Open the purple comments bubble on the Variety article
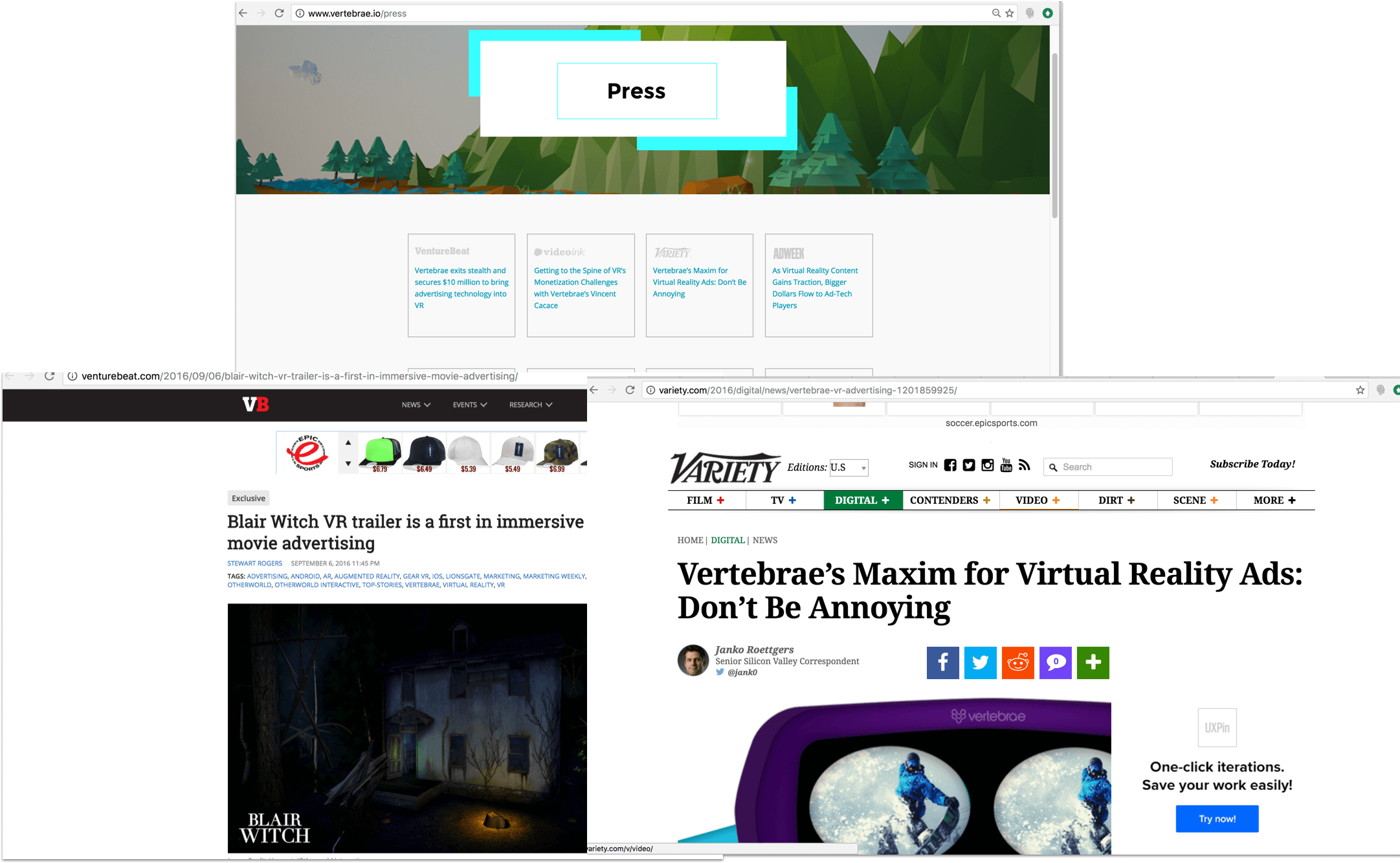This screenshot has width=1400, height=863. tap(1056, 662)
